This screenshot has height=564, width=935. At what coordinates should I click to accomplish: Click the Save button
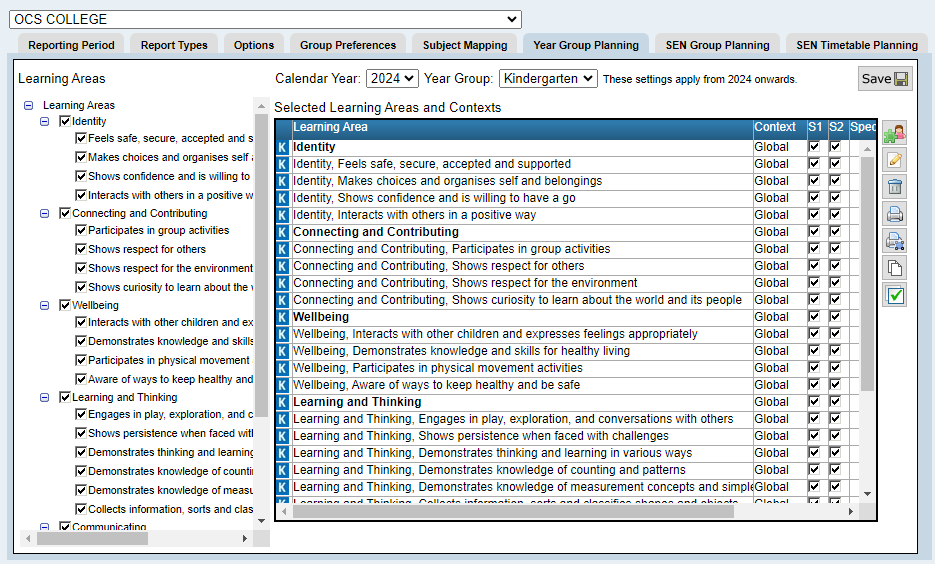tap(884, 79)
